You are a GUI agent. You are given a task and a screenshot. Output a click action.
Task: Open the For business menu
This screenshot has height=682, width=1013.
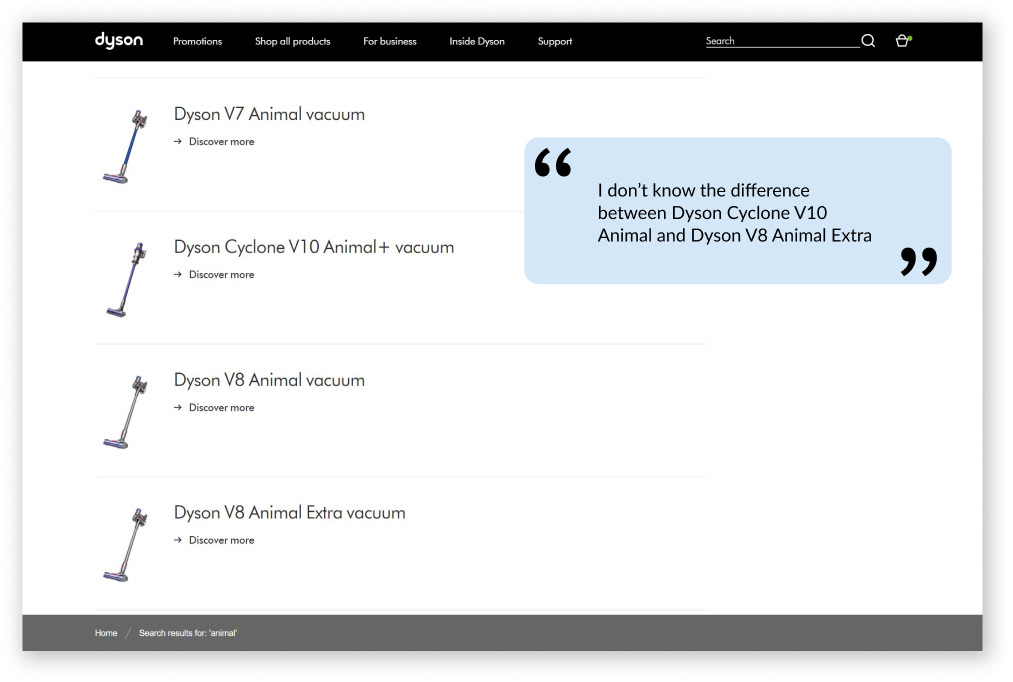tap(390, 41)
